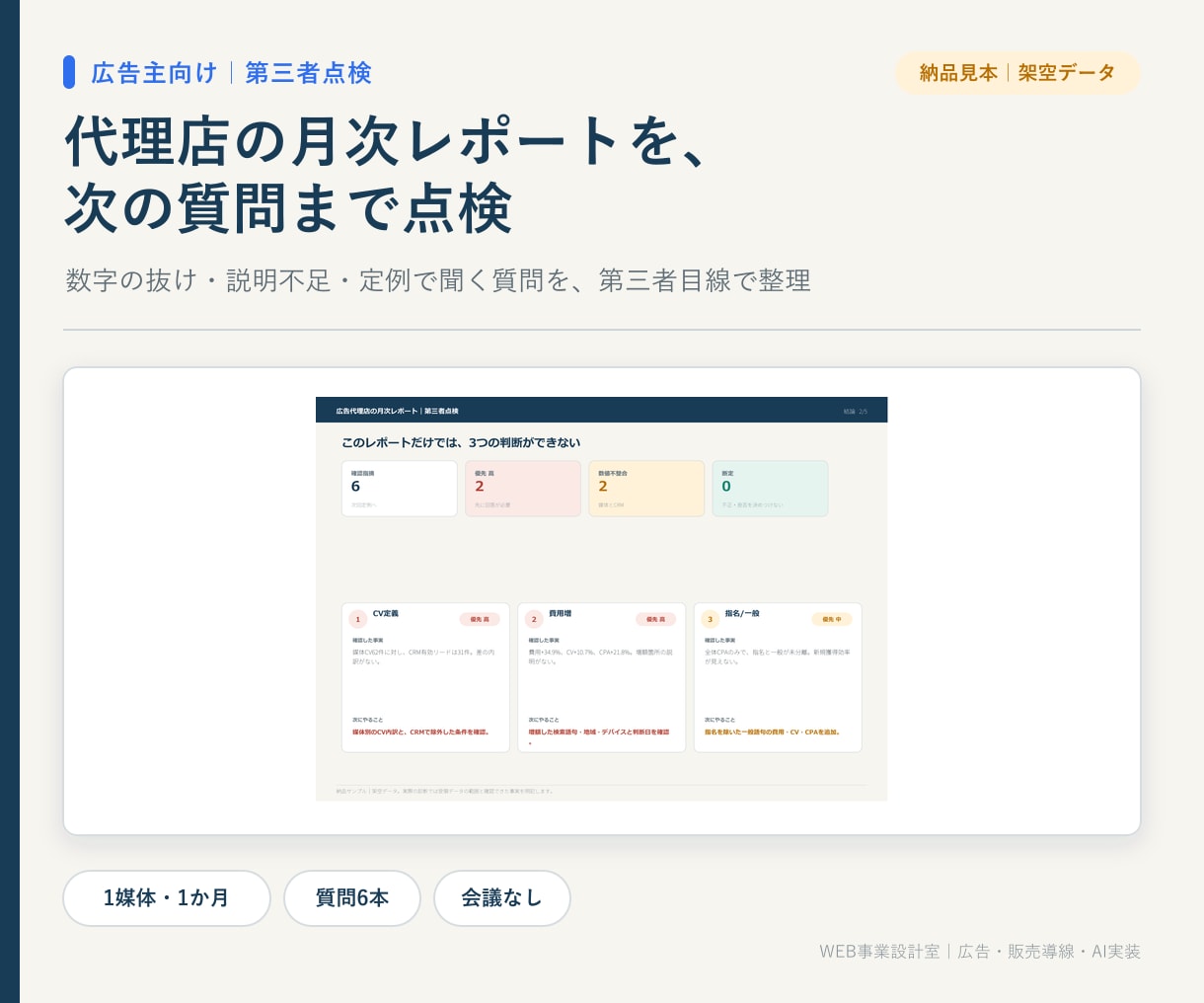Click the CV定義 card title
Screen dimensions: 1204x1003
(x=386, y=614)
